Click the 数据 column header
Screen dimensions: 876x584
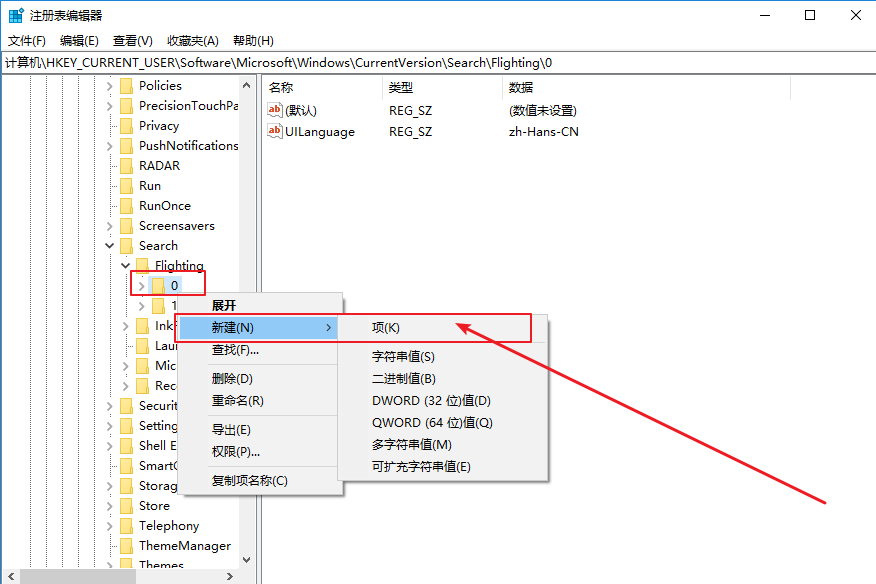(521, 88)
